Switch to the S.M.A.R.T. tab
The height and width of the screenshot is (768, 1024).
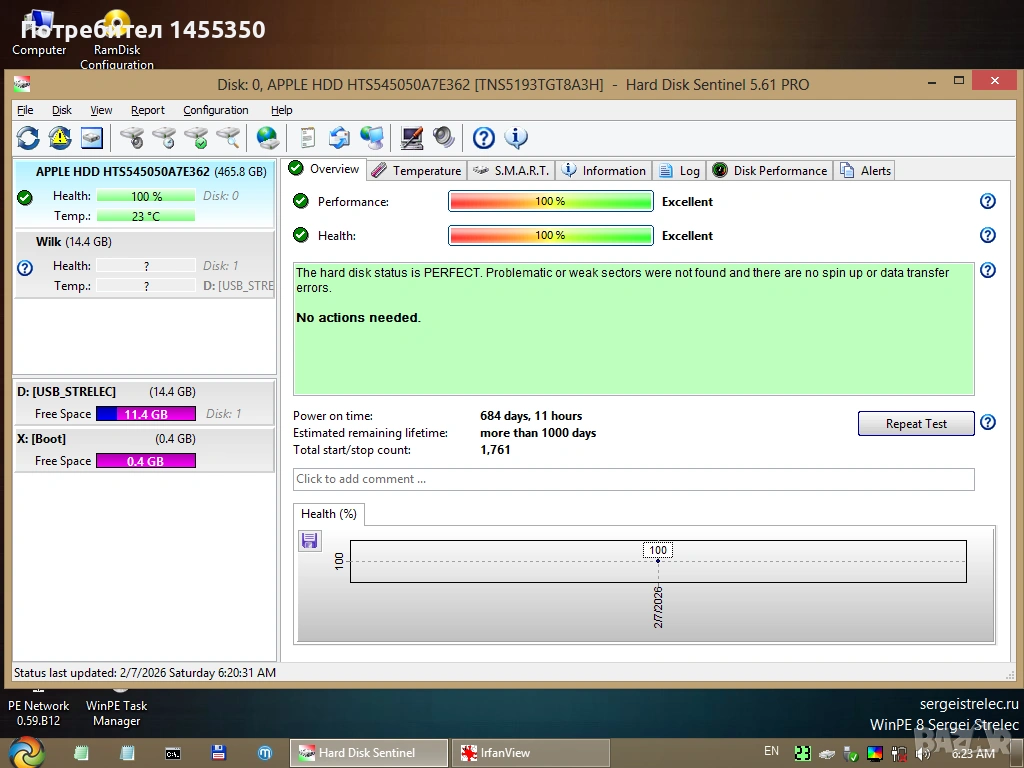[x=511, y=171]
